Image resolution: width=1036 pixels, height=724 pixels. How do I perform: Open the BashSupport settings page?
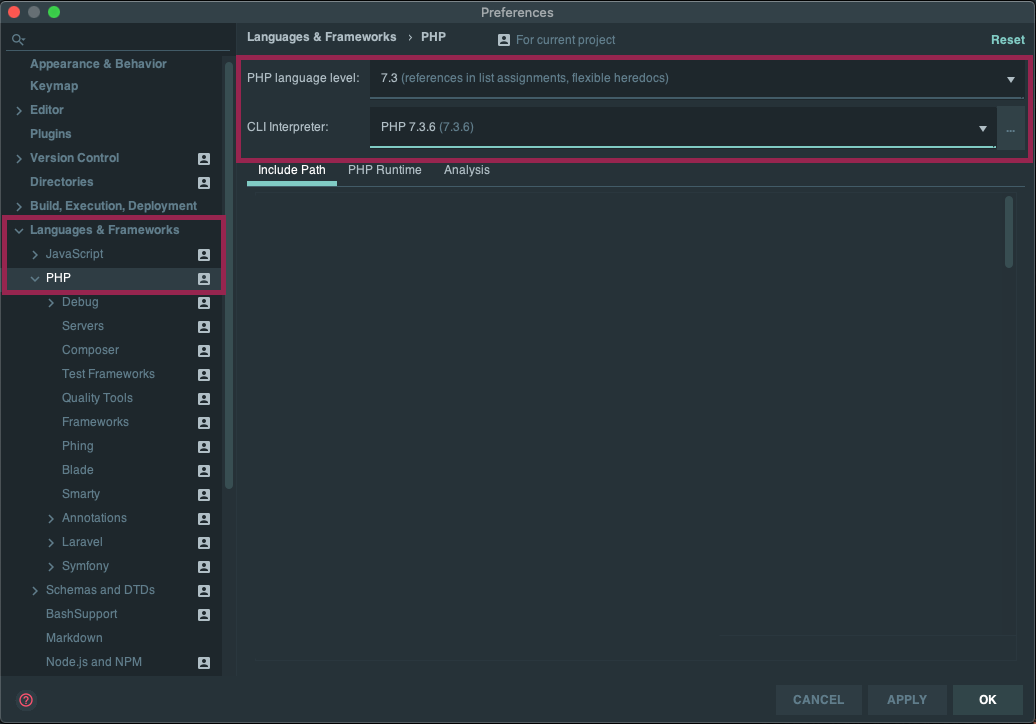(x=81, y=614)
